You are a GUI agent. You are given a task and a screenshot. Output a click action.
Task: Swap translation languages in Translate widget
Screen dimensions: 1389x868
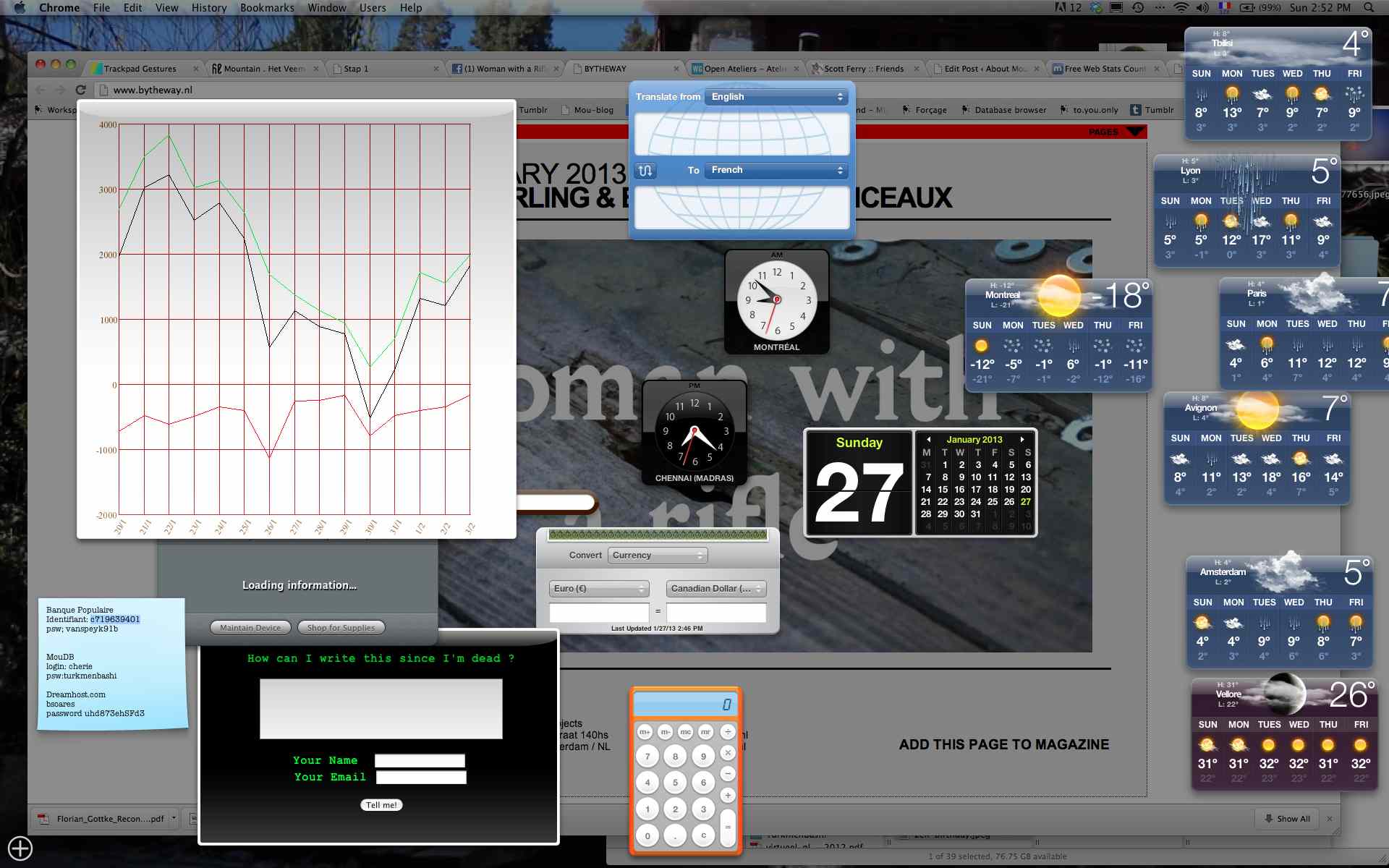click(x=645, y=171)
